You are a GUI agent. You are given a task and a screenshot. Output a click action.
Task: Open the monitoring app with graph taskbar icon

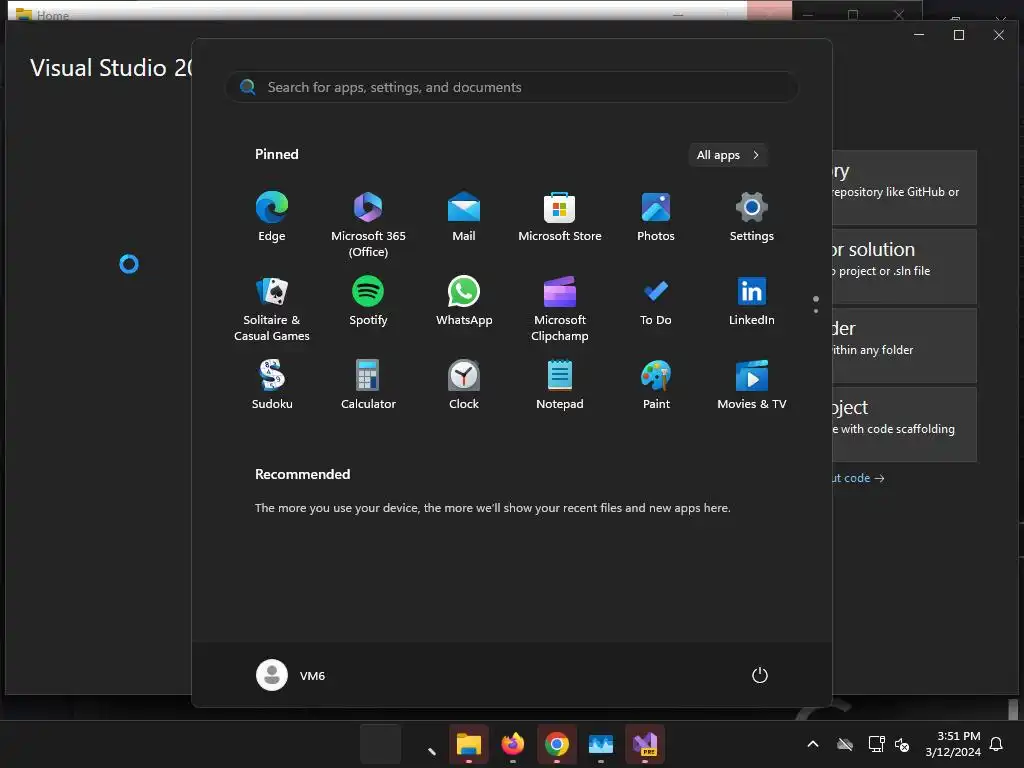(601, 744)
